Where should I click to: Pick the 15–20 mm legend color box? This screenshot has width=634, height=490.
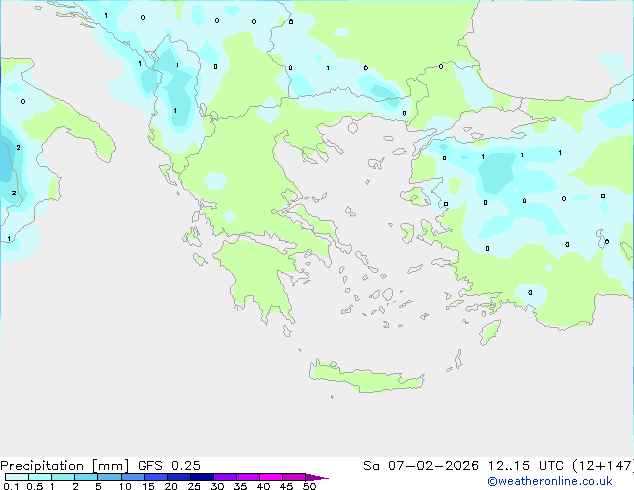pyautogui.click(x=155, y=477)
